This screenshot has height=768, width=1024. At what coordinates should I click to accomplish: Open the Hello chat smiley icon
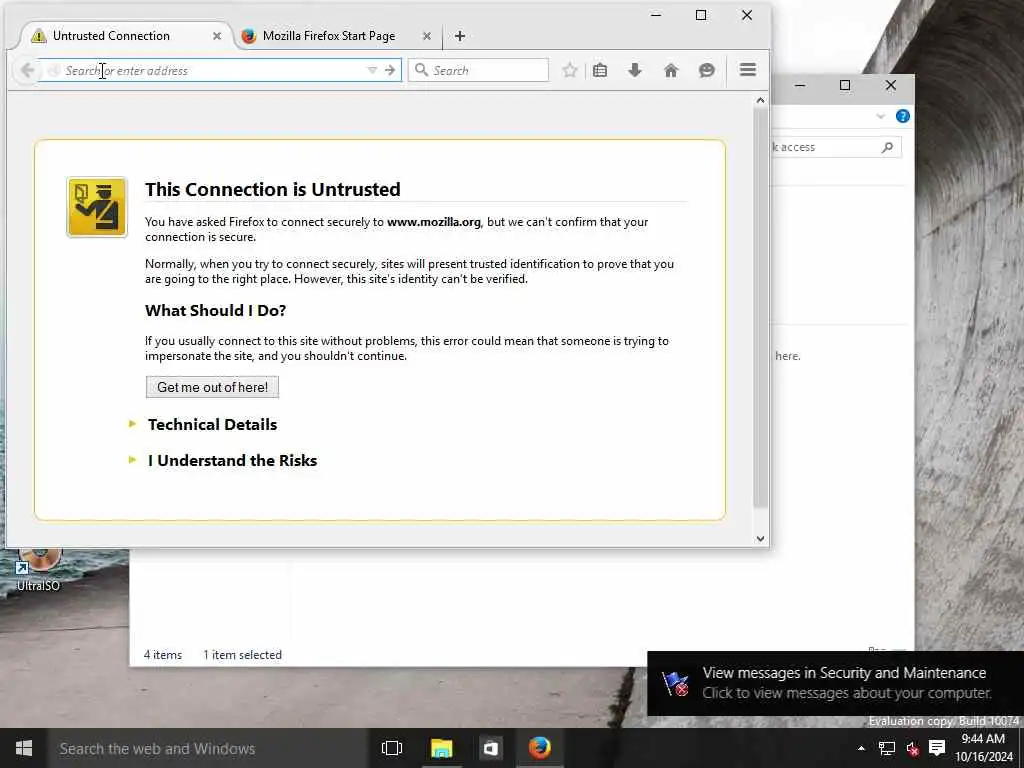(706, 70)
